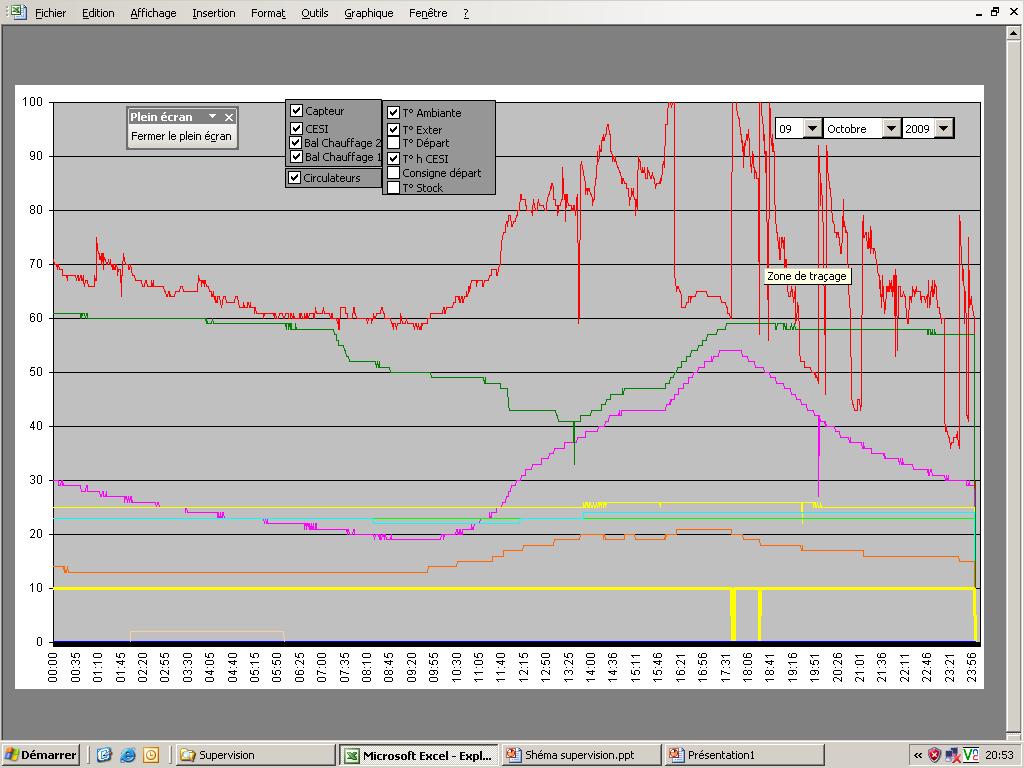The image size is (1024, 768).
Task: Click the 12:15 label on the time axis
Action: 523,666
